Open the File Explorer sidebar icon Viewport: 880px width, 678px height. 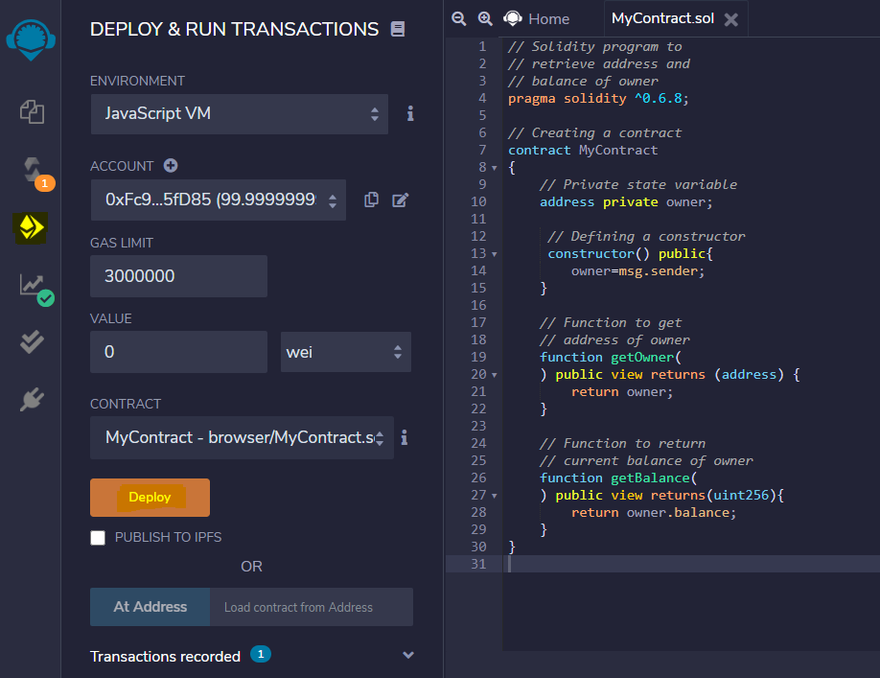click(x=31, y=112)
